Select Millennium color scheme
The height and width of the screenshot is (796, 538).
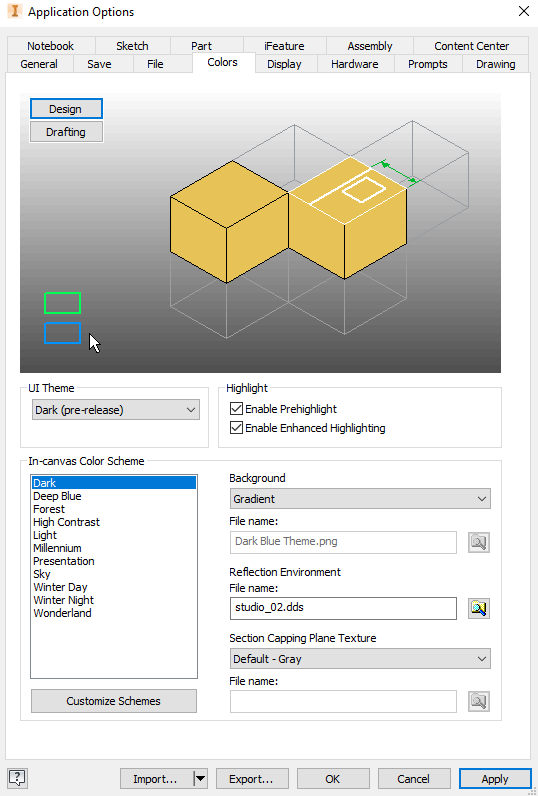click(x=114, y=548)
